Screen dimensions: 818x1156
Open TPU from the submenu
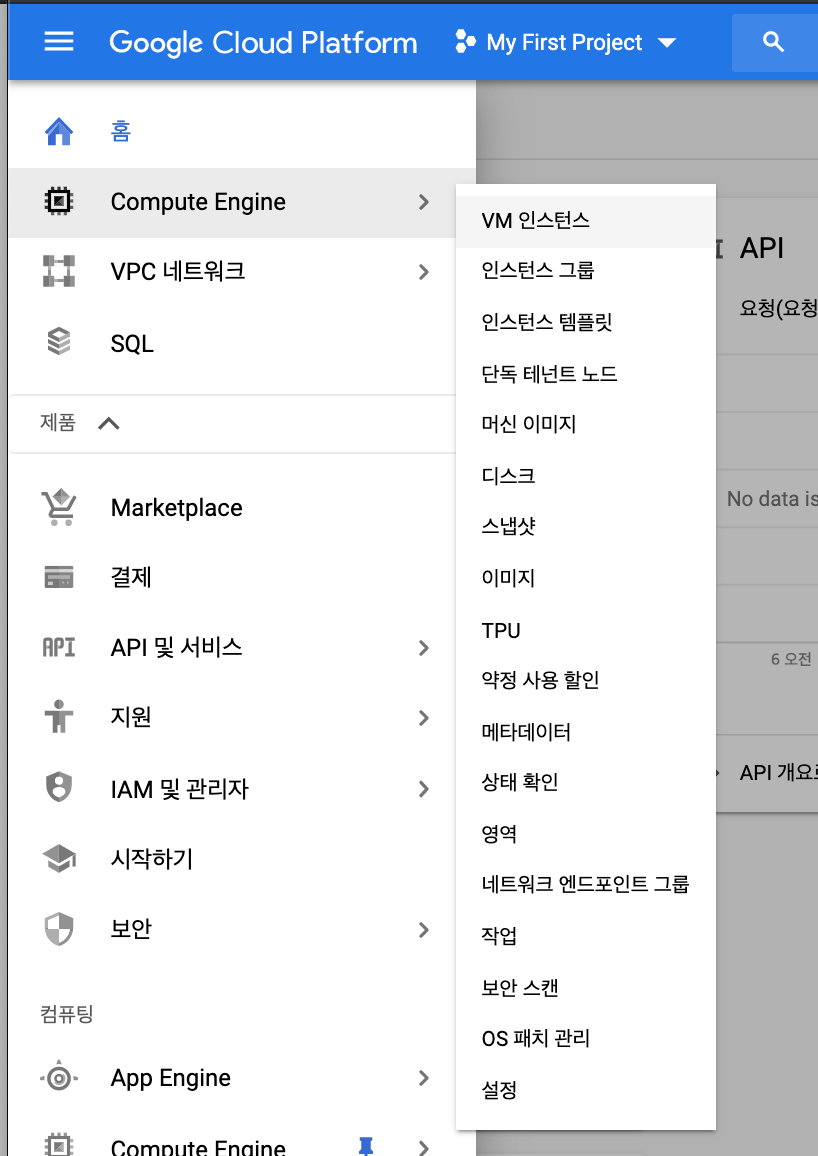(586, 630)
